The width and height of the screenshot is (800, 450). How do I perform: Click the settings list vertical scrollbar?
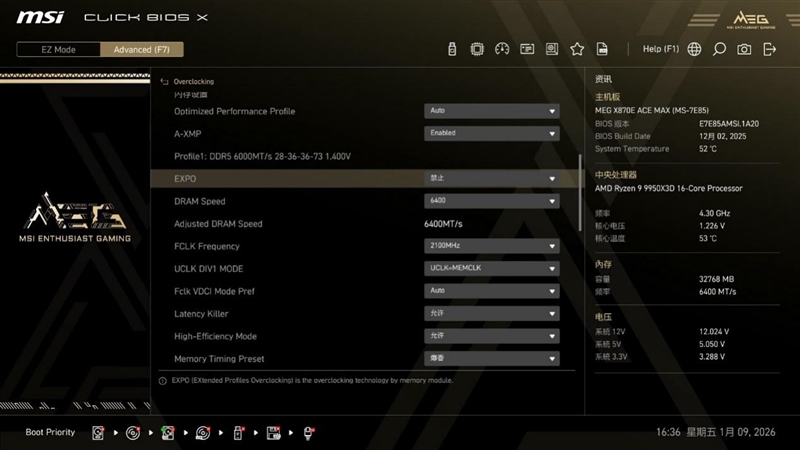pos(580,192)
